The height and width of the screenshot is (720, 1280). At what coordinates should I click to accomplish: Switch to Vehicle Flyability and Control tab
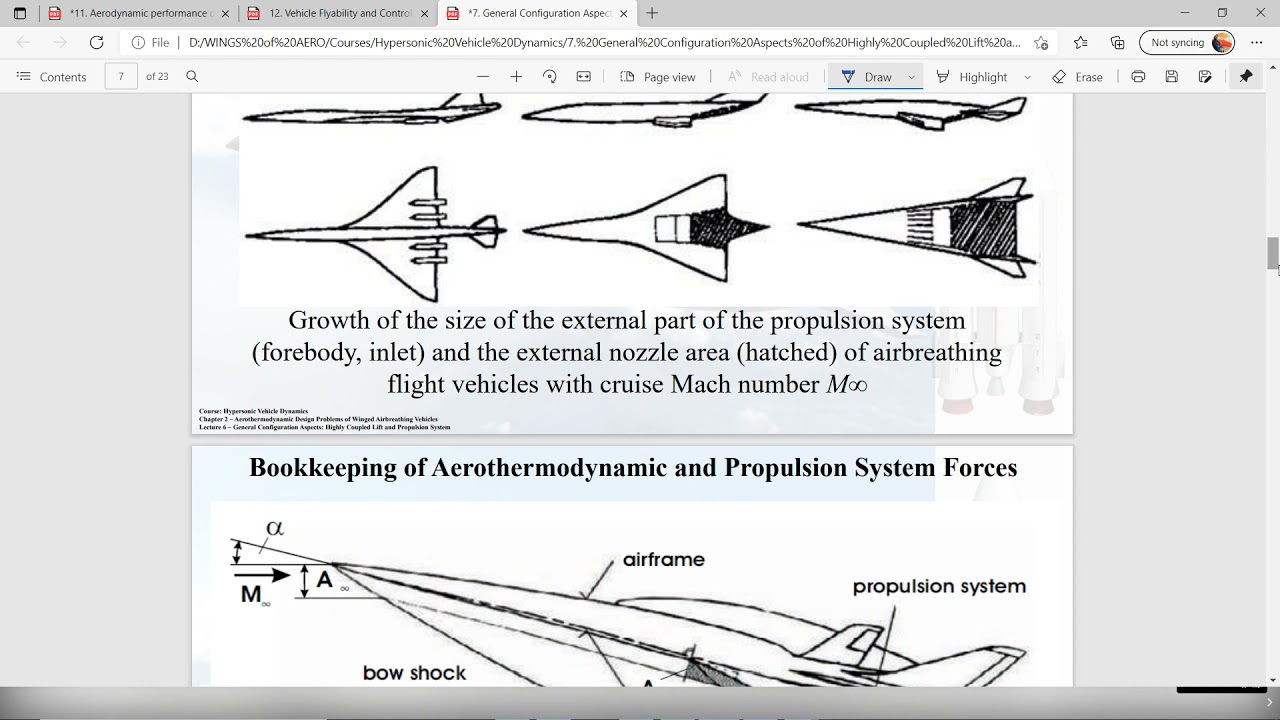338,14
